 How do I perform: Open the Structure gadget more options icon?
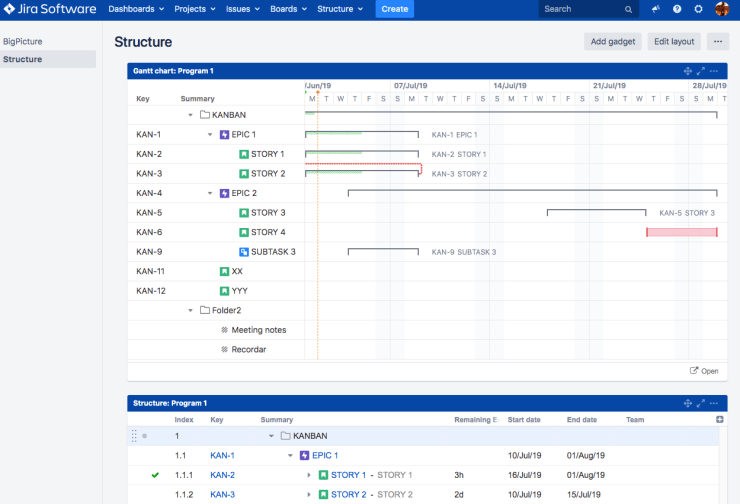pyautogui.click(x=715, y=403)
